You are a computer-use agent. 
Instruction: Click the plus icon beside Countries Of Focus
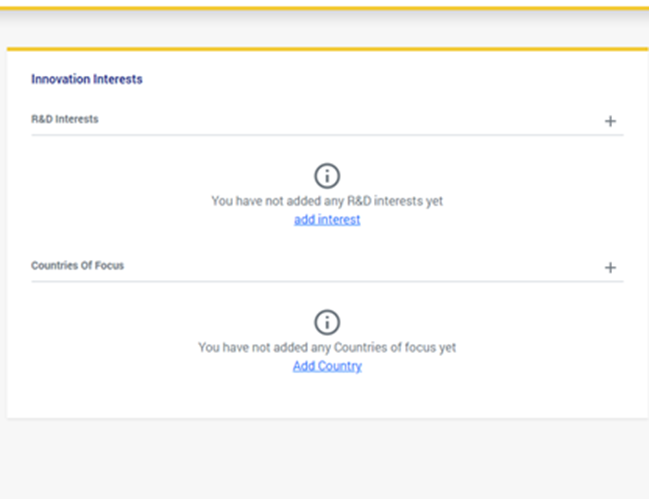coord(610,268)
